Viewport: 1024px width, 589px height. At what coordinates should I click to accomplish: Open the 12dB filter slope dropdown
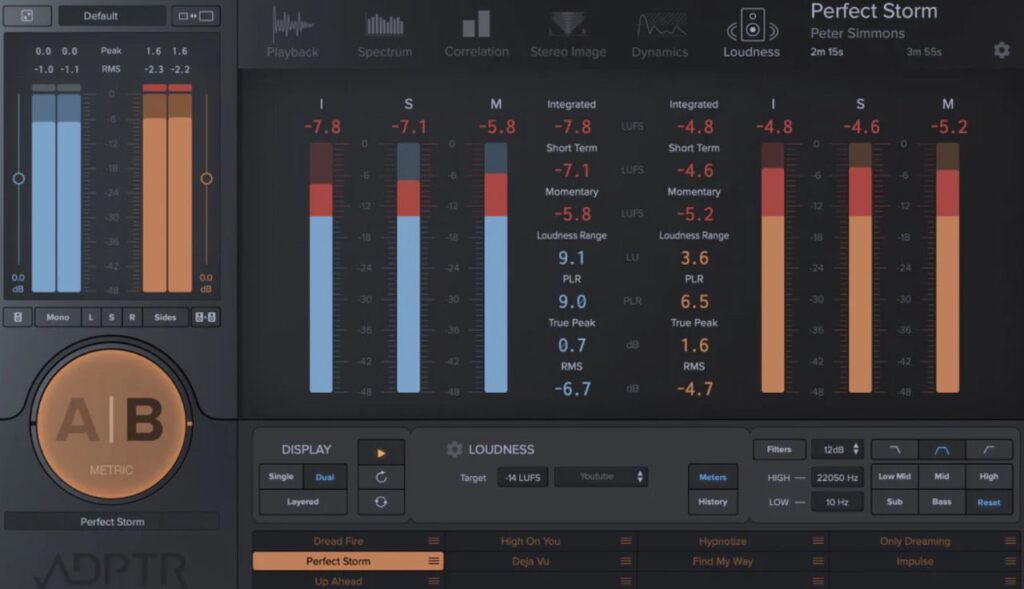tap(837, 450)
